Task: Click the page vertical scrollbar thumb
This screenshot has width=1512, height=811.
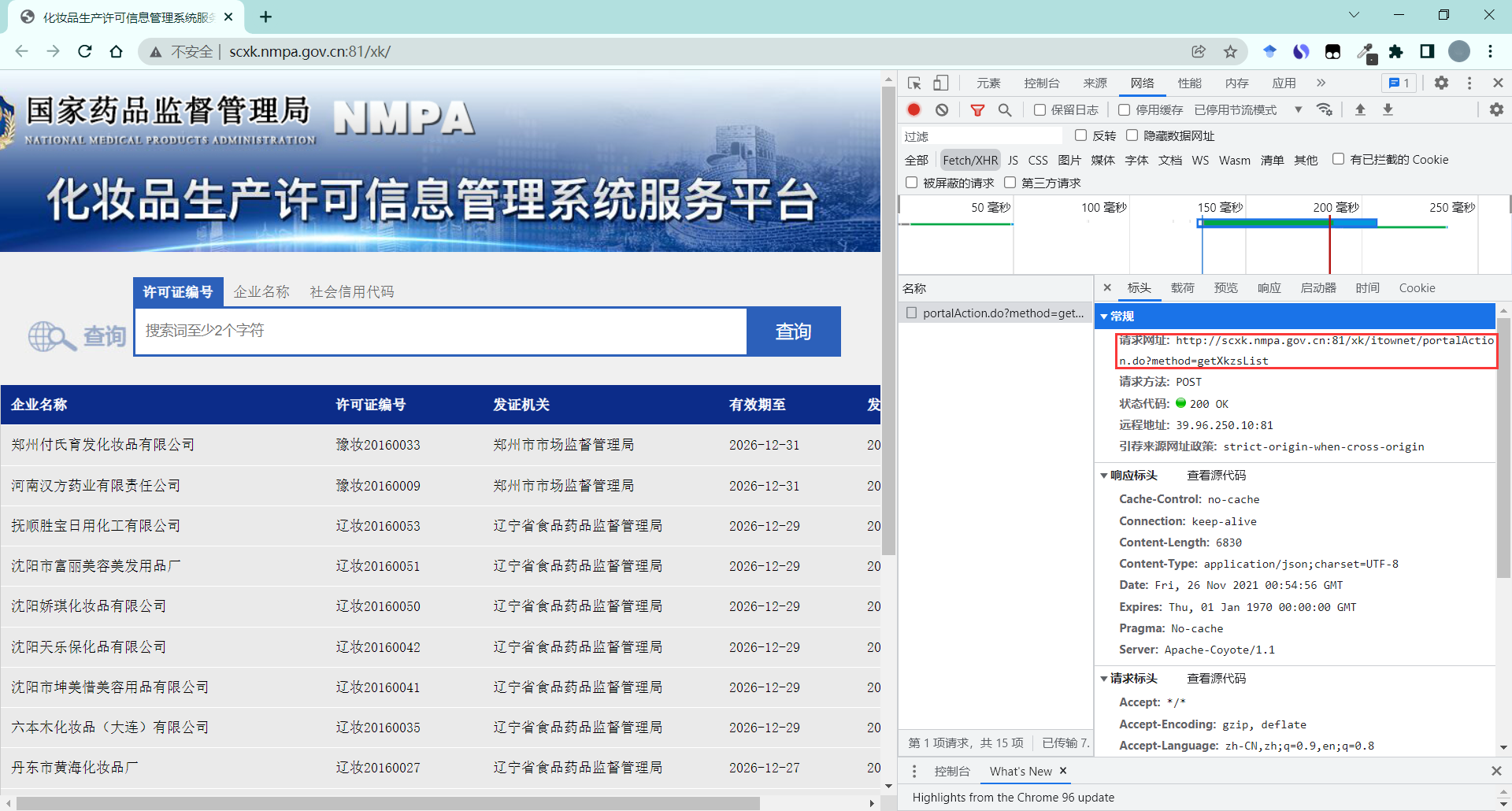Action: (x=889, y=321)
